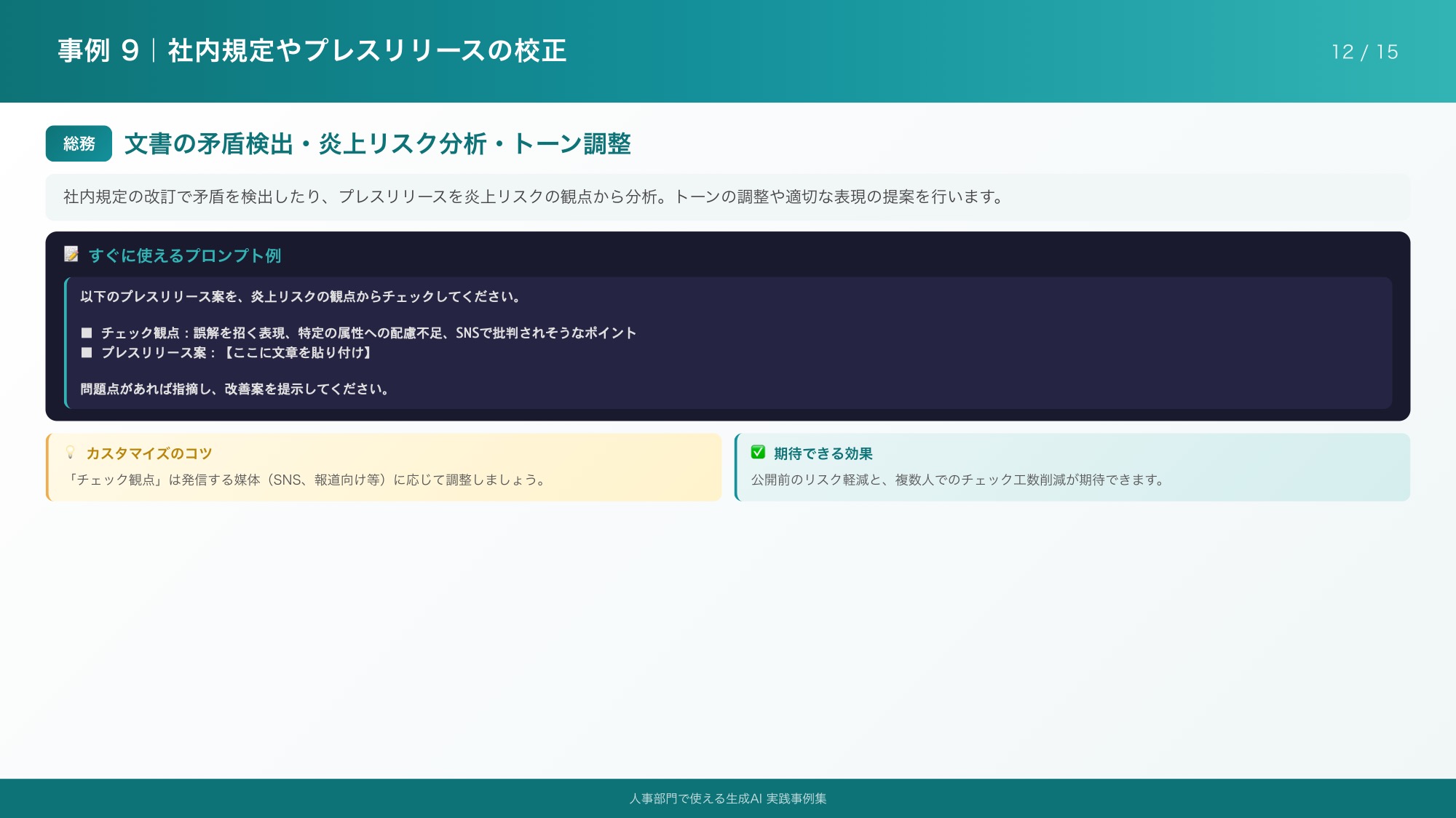
Task: Click the カスタマイズのコツ heading
Action: pos(149,453)
